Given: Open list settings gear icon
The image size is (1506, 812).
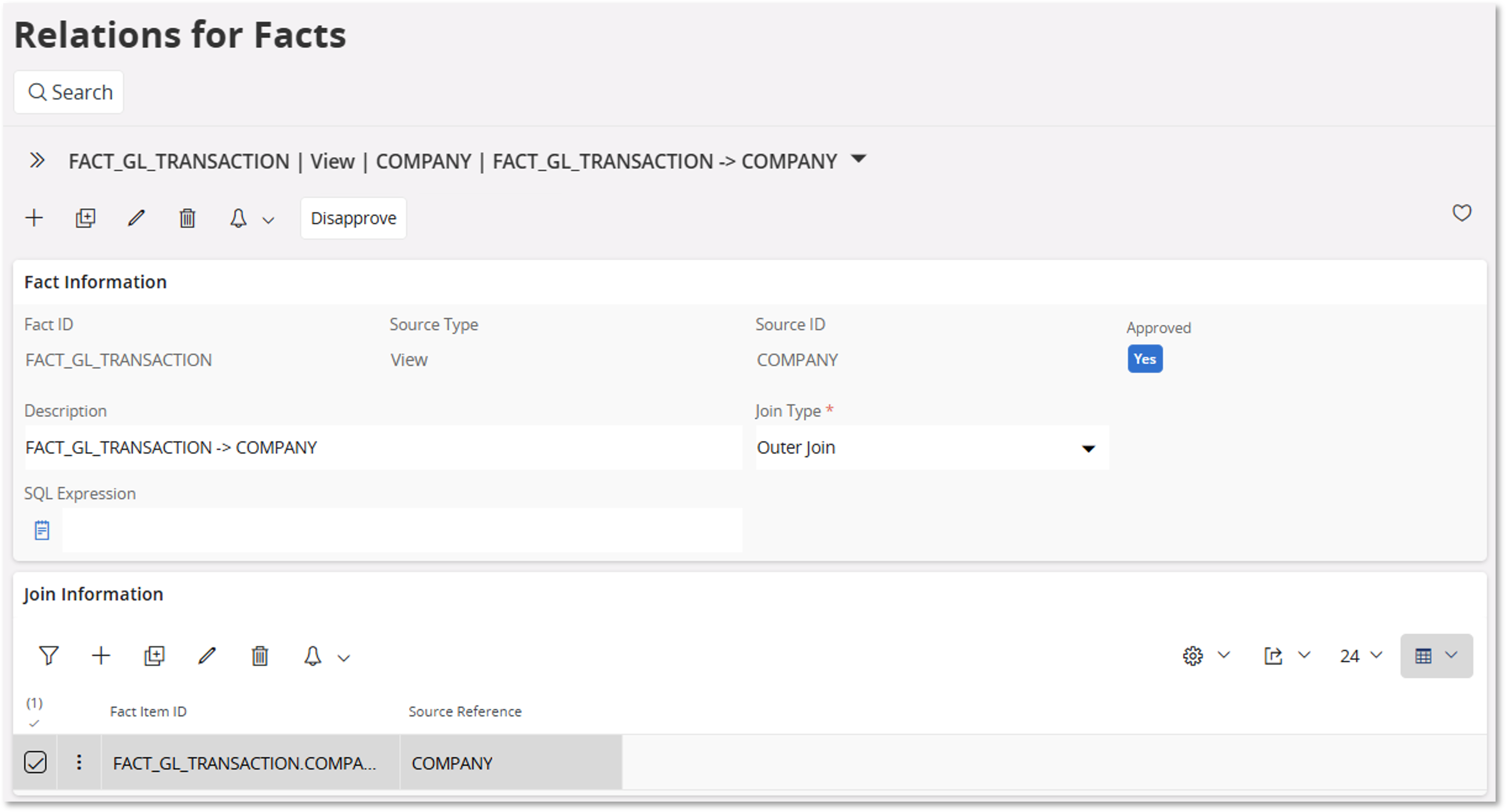Looking at the screenshot, I should (x=1193, y=656).
